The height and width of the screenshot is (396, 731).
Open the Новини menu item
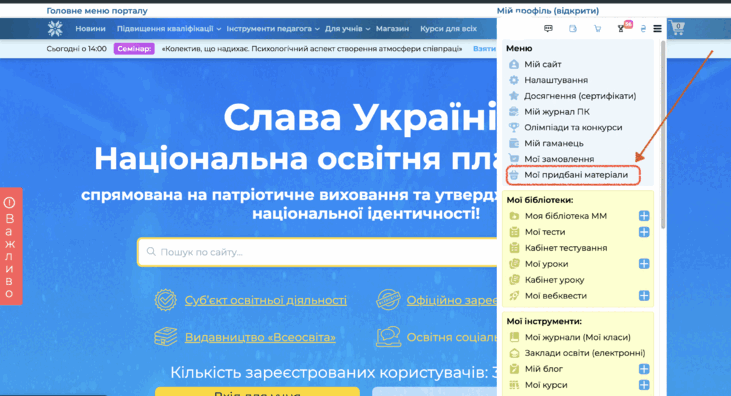coord(90,29)
